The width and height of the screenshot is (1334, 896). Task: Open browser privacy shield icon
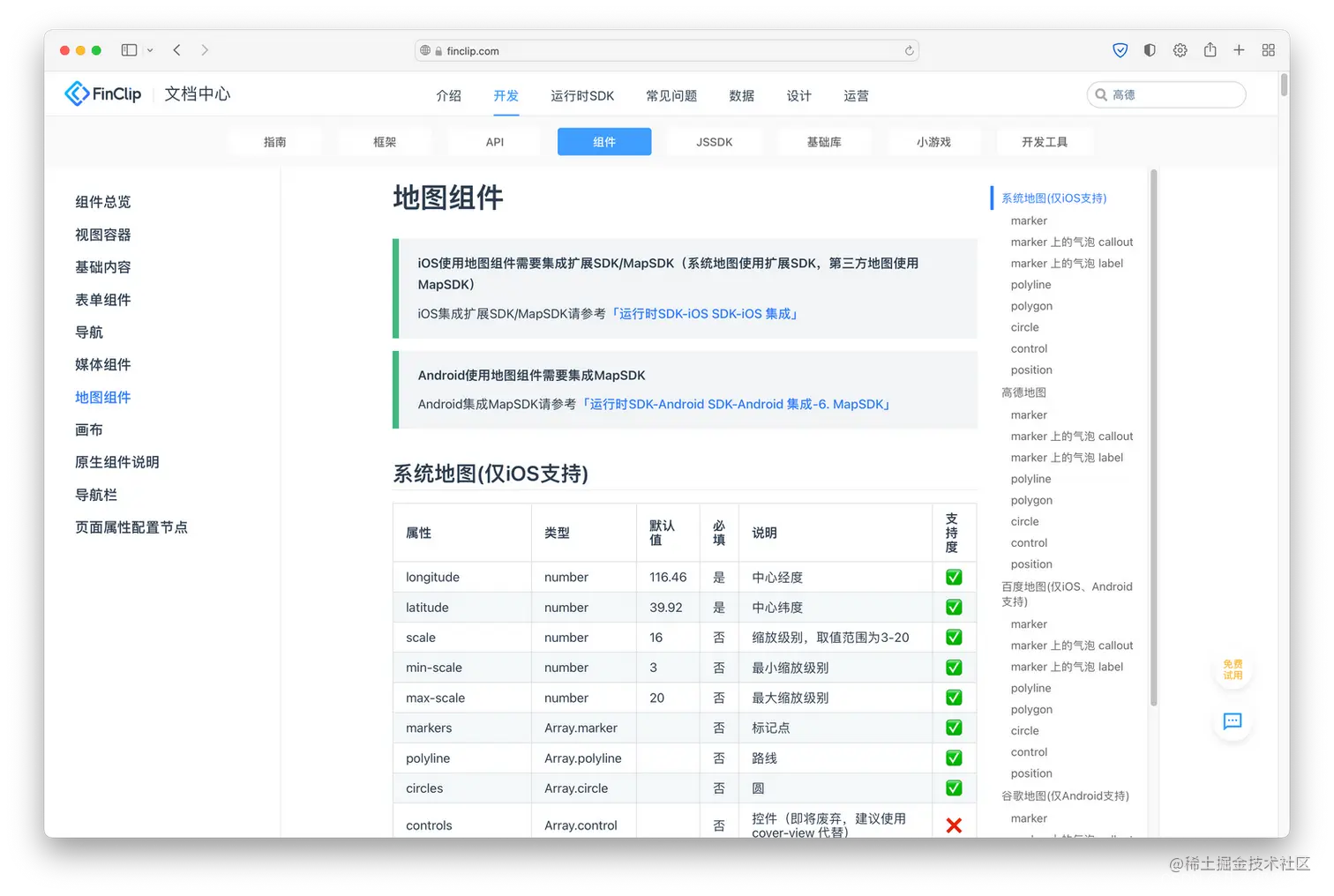coord(1120,49)
